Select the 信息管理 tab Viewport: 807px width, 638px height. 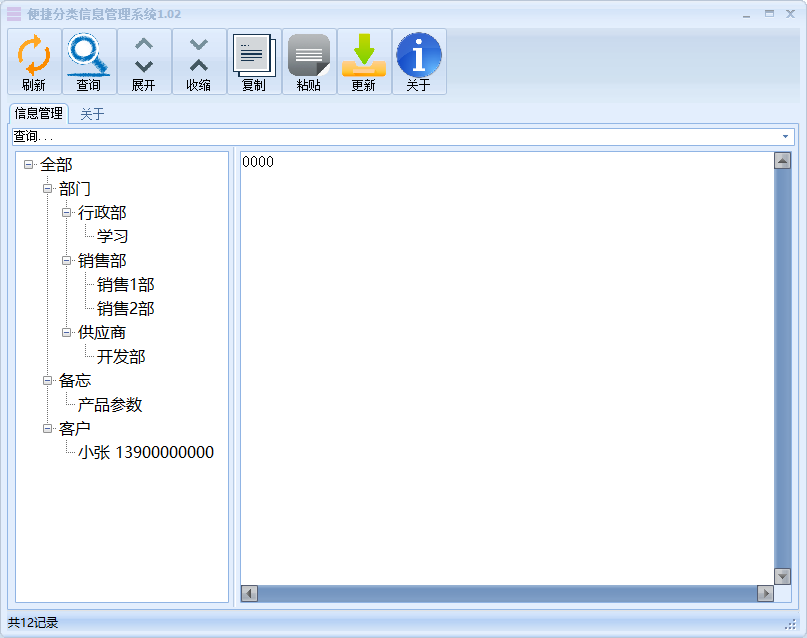(x=38, y=114)
